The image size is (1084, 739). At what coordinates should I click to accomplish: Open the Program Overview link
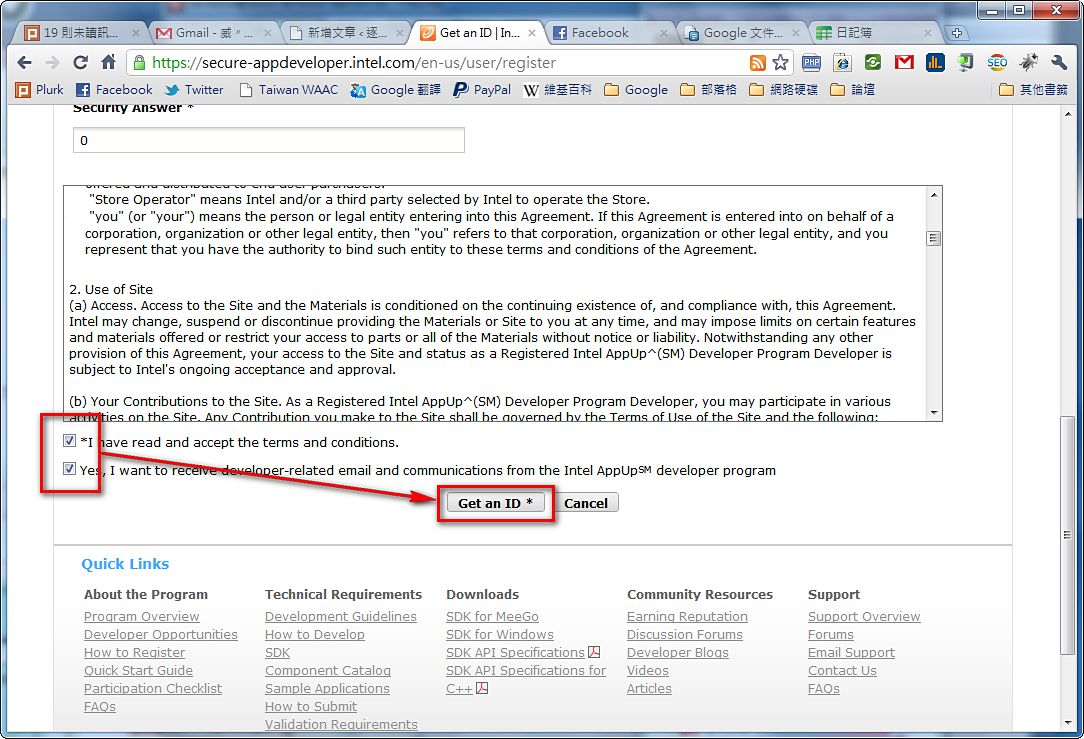pos(142,617)
